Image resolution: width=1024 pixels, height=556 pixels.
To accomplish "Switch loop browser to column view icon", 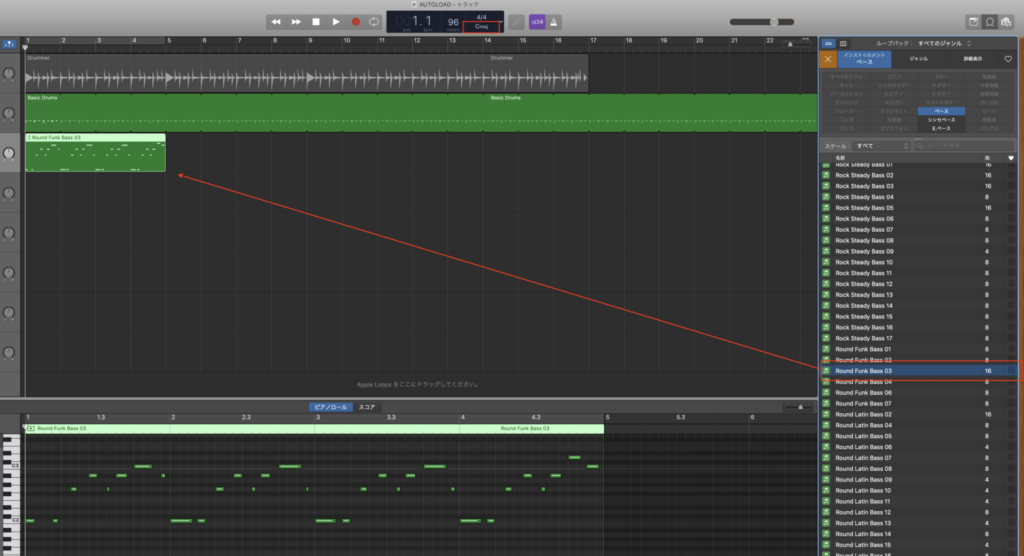I will pos(842,44).
